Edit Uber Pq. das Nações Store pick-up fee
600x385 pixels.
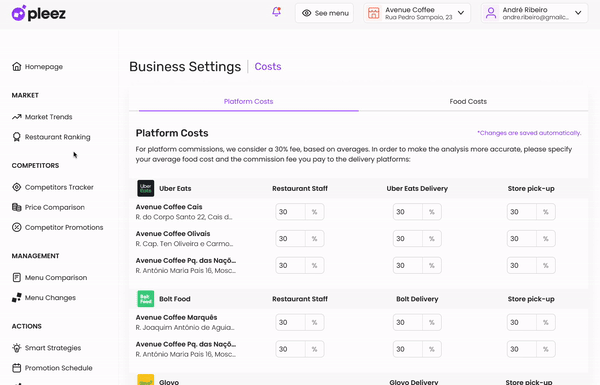522,265
